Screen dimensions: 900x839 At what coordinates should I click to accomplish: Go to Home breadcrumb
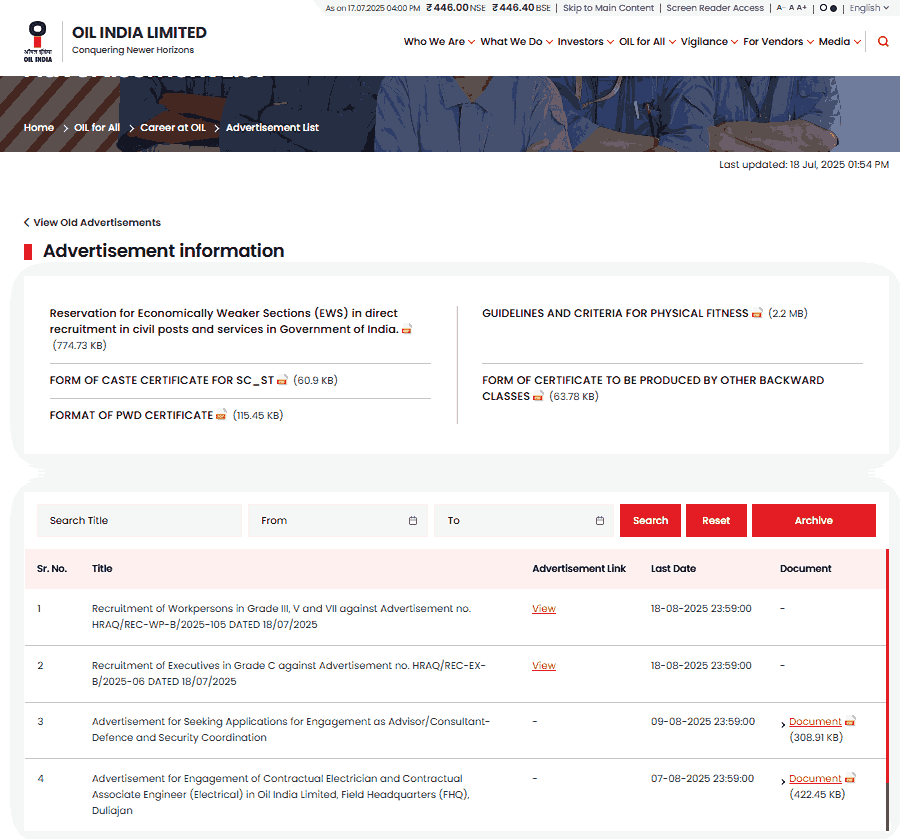[39, 127]
